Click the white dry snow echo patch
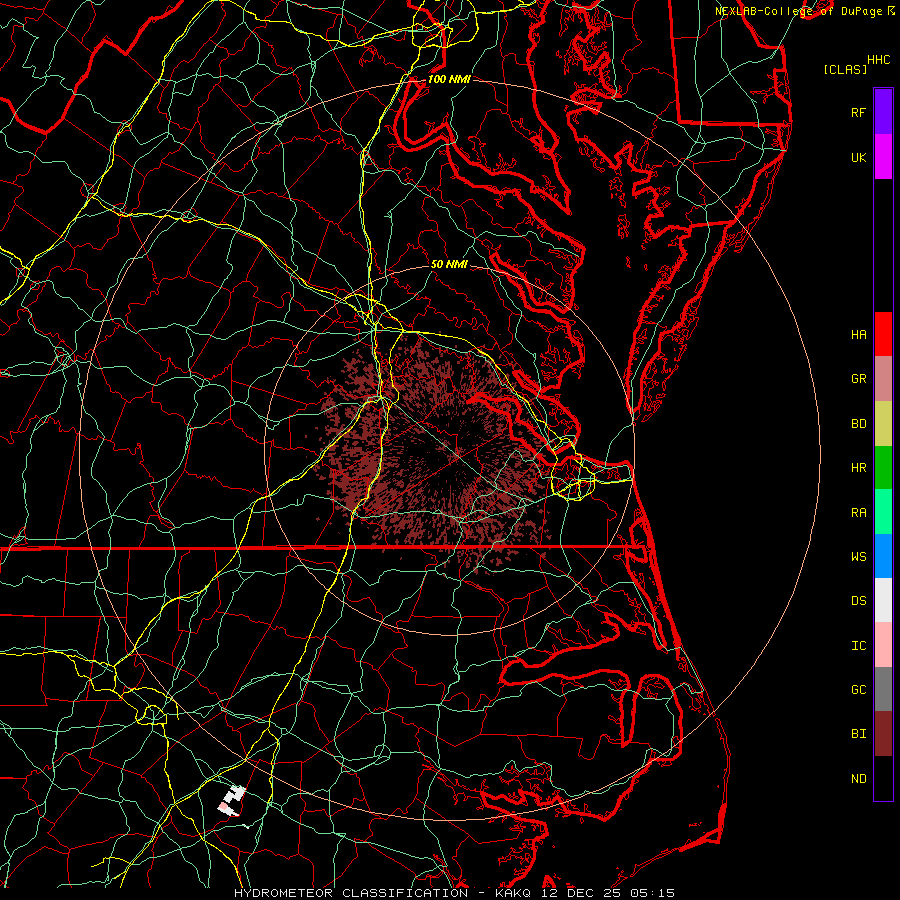This screenshot has width=900, height=900. 232,801
